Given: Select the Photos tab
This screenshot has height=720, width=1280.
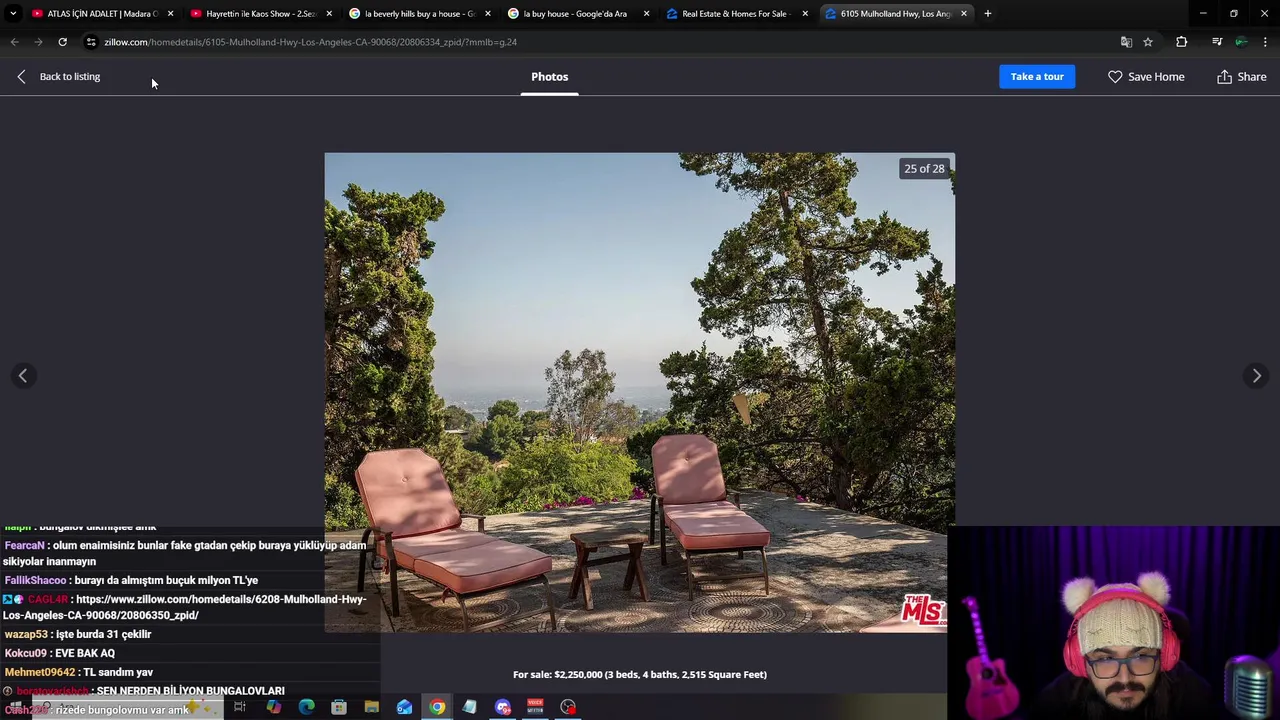Looking at the screenshot, I should coord(549,77).
